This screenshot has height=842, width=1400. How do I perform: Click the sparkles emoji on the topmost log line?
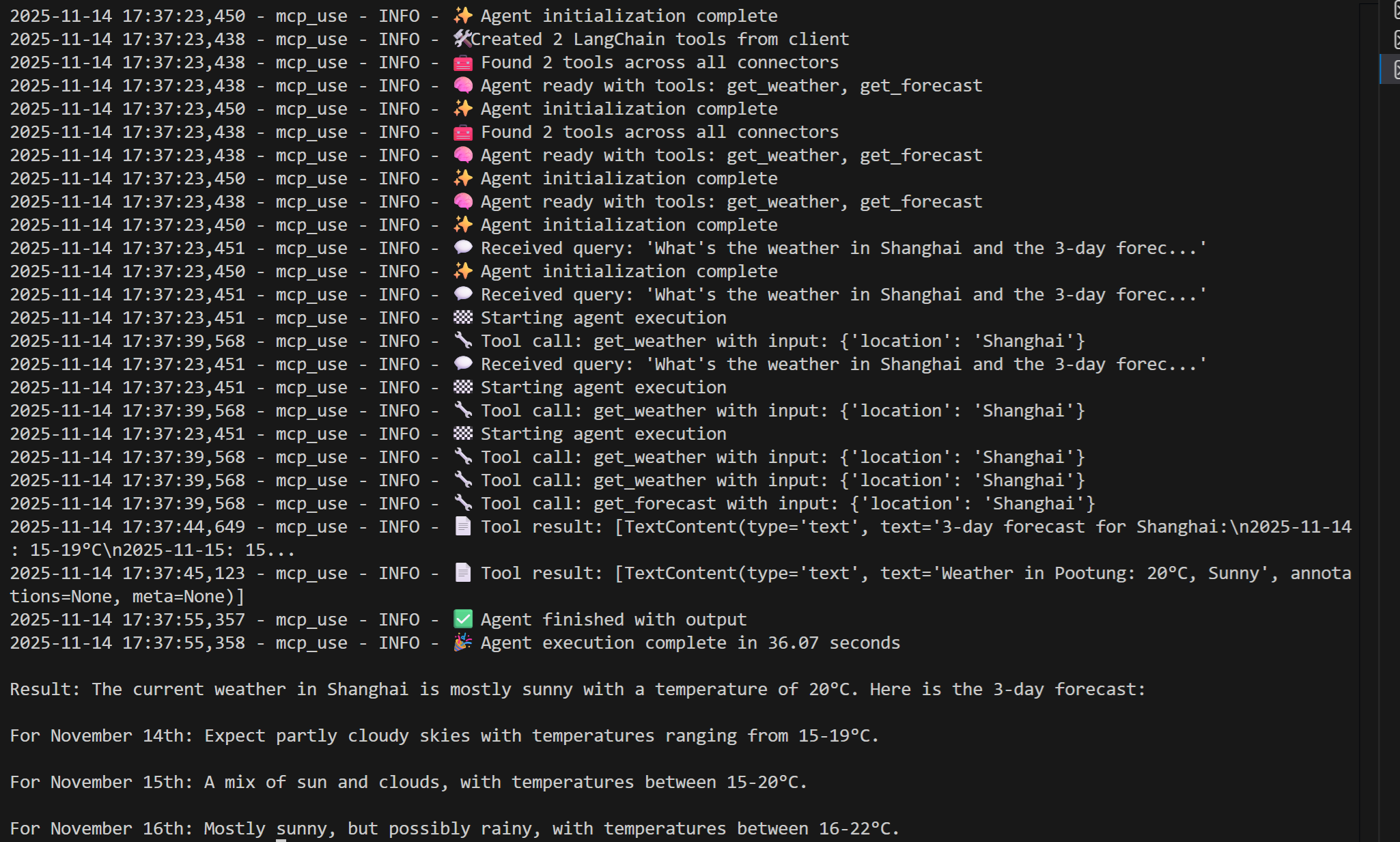coord(463,16)
